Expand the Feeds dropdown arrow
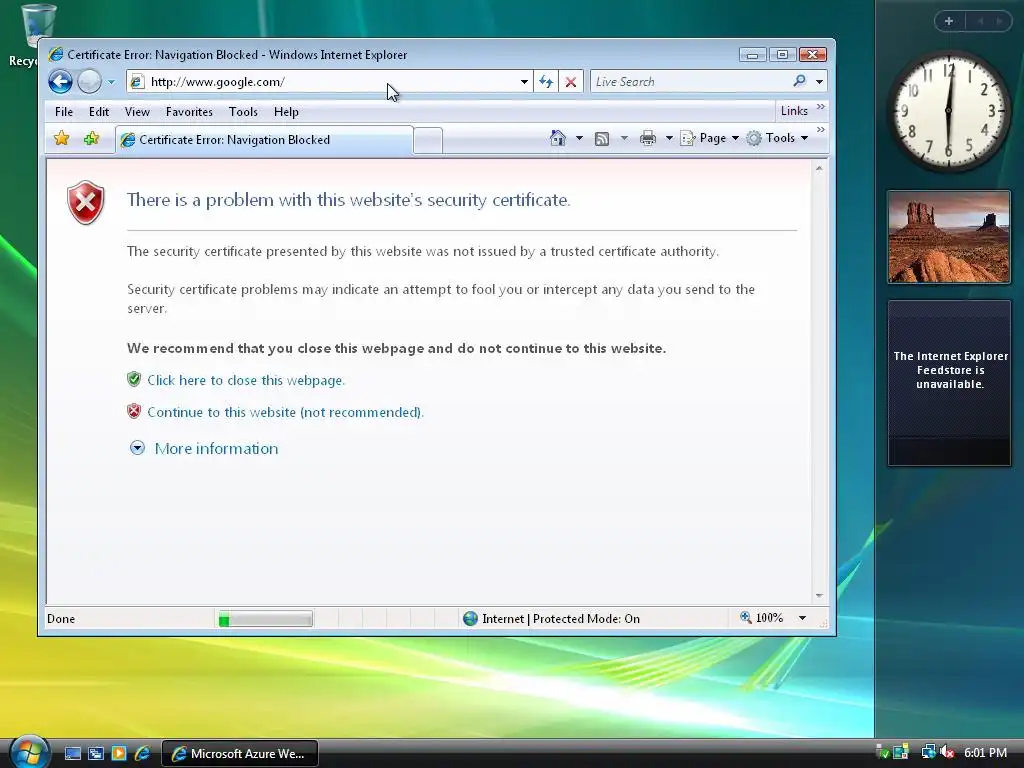 tap(624, 138)
